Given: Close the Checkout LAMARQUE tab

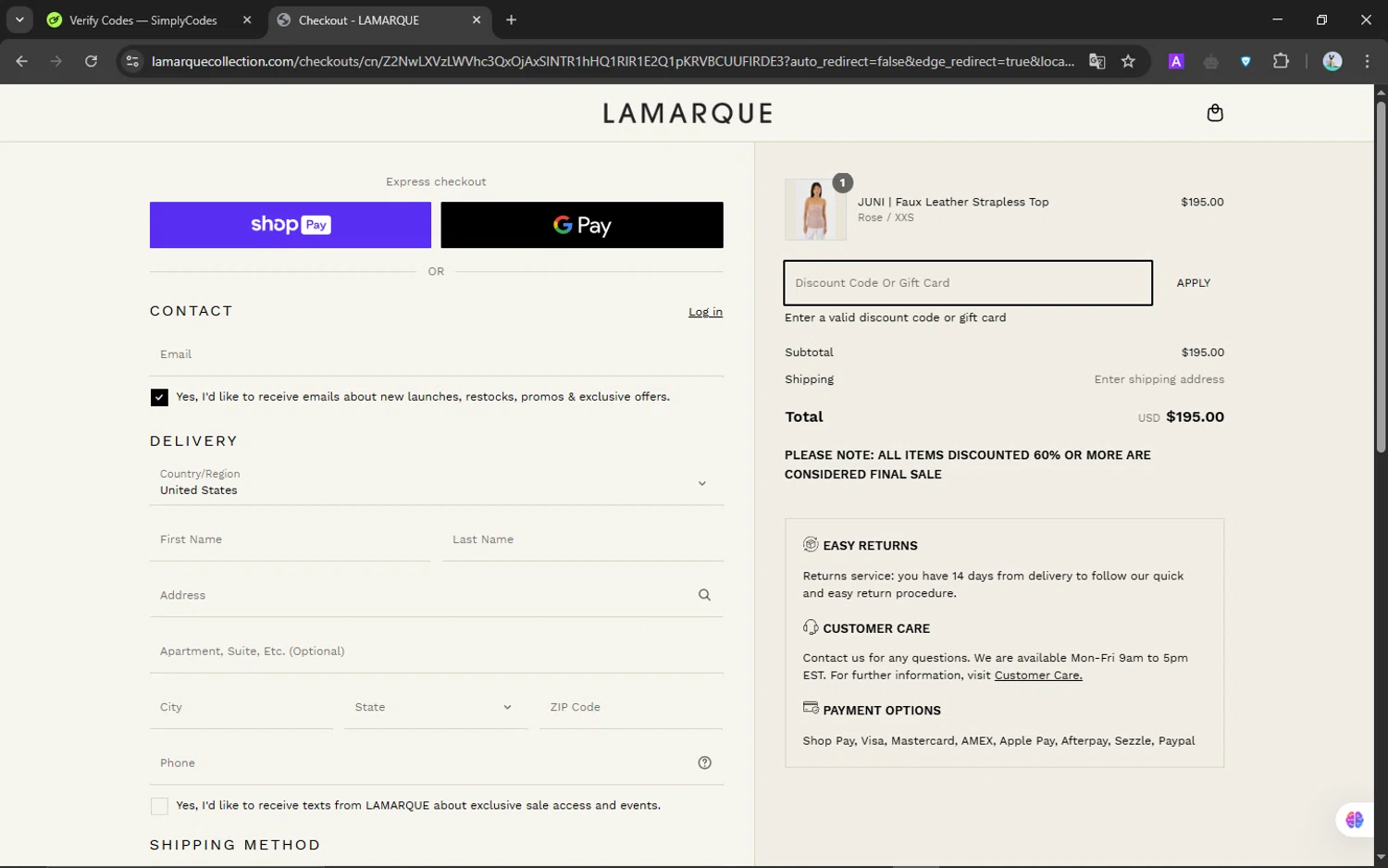Looking at the screenshot, I should tap(477, 19).
